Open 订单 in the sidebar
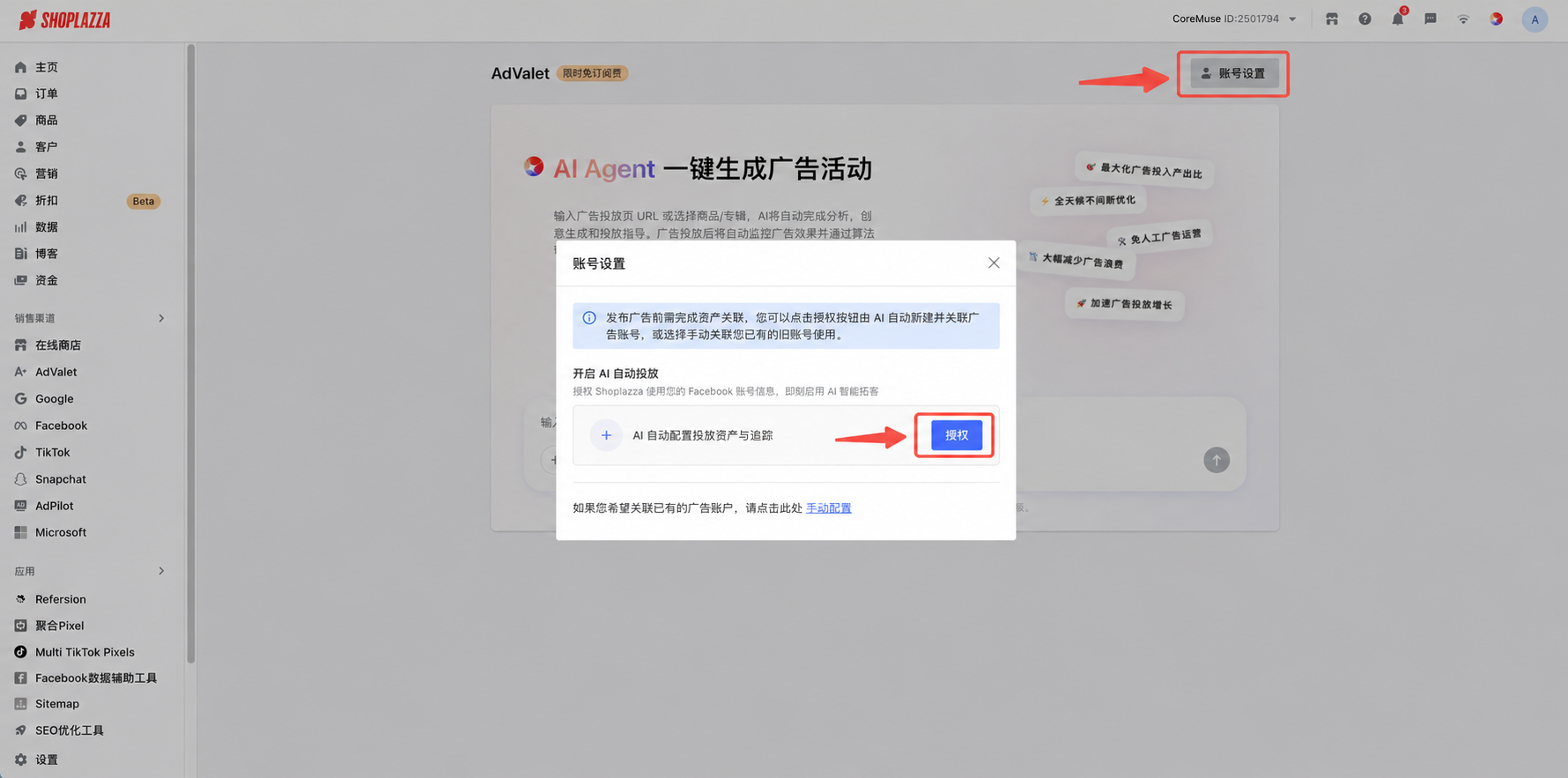The image size is (1568, 778). [x=47, y=93]
